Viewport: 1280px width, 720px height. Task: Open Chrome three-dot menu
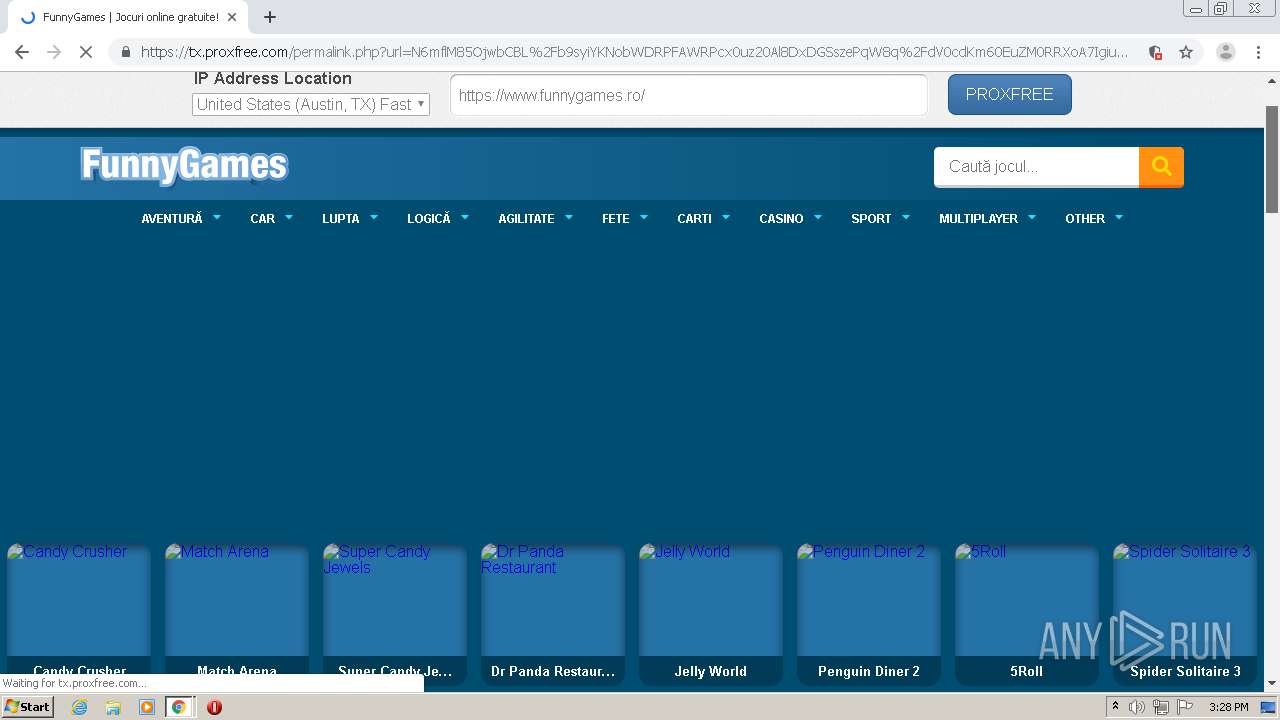pyautogui.click(x=1258, y=52)
